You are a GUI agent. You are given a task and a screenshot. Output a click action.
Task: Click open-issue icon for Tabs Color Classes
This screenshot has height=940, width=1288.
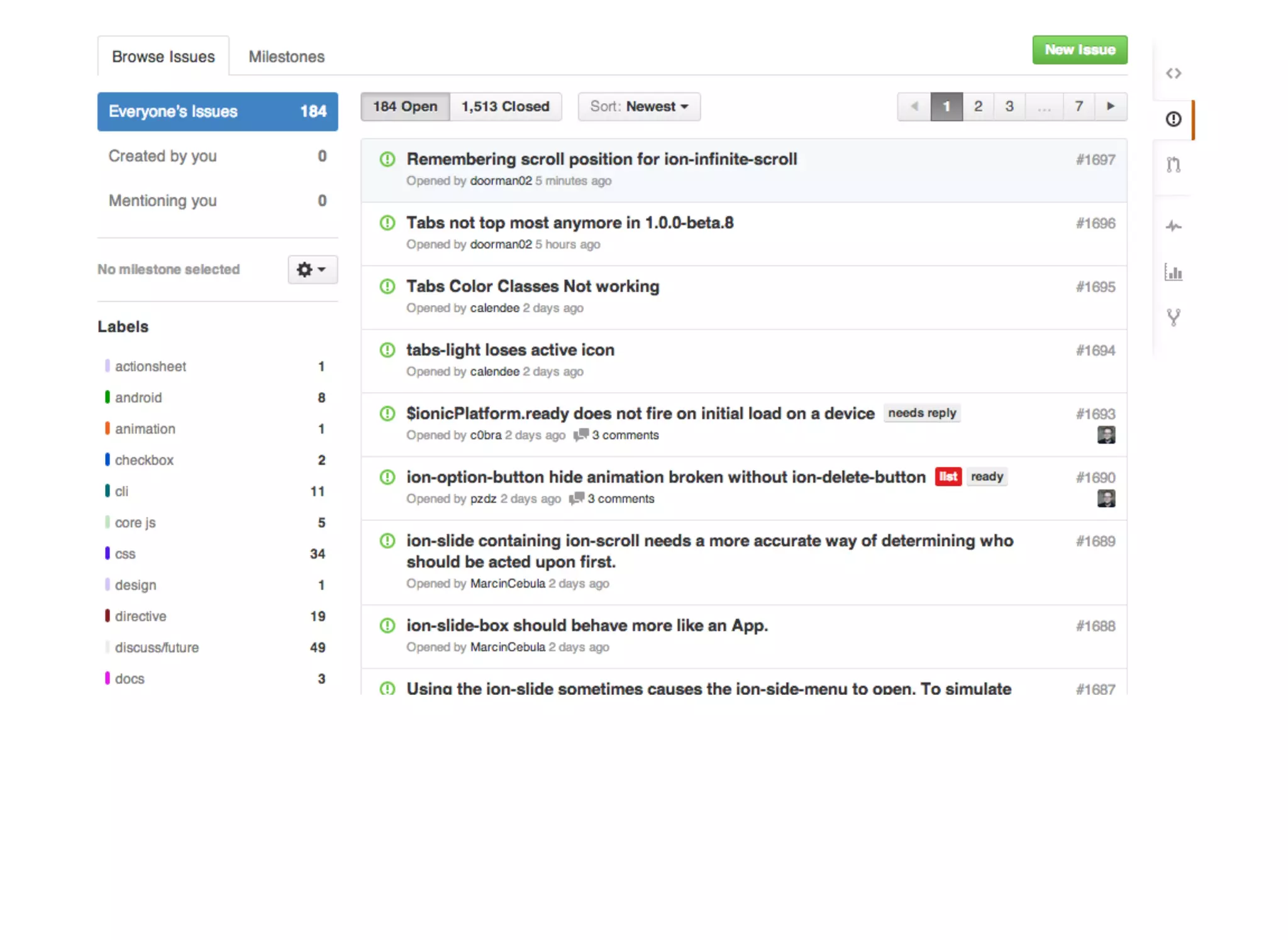point(387,287)
